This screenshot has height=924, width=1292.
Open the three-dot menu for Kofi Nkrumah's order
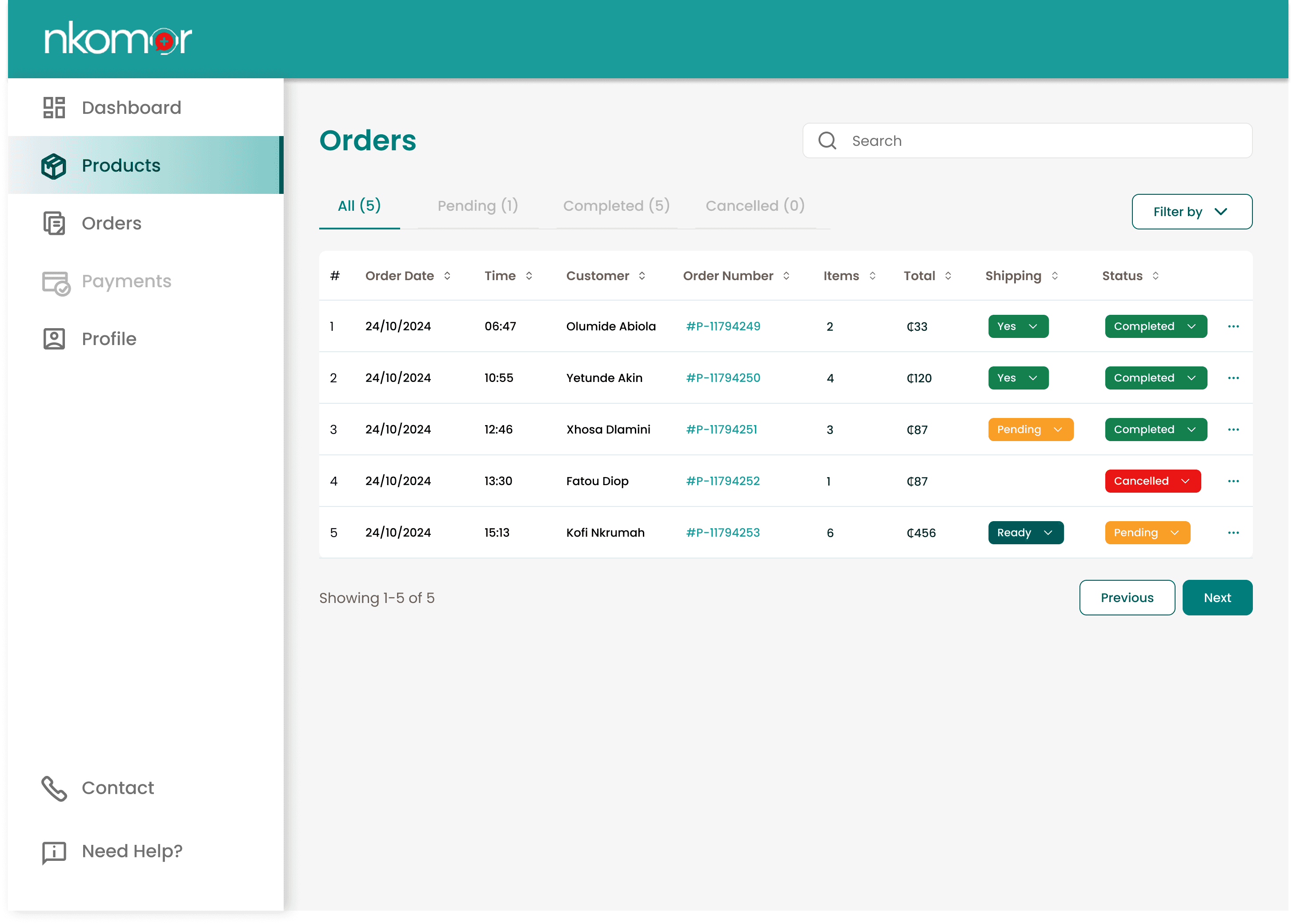tap(1233, 533)
